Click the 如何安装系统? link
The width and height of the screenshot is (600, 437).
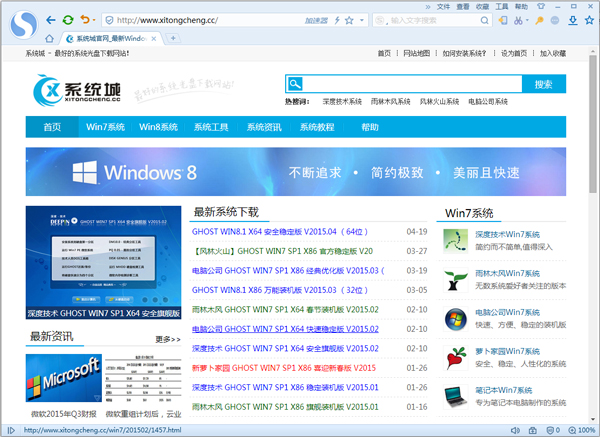(464, 53)
